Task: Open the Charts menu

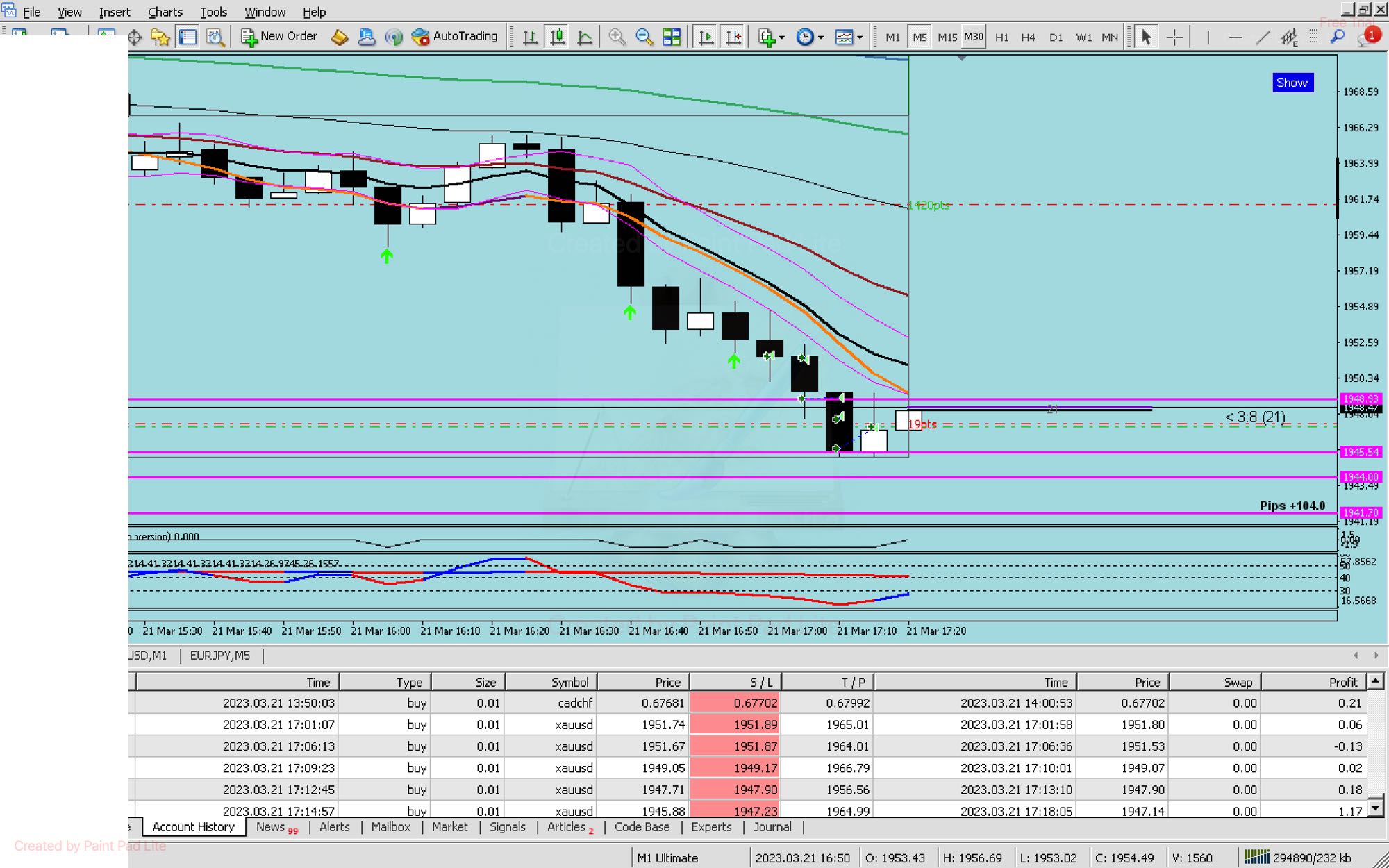Action: 165,12
